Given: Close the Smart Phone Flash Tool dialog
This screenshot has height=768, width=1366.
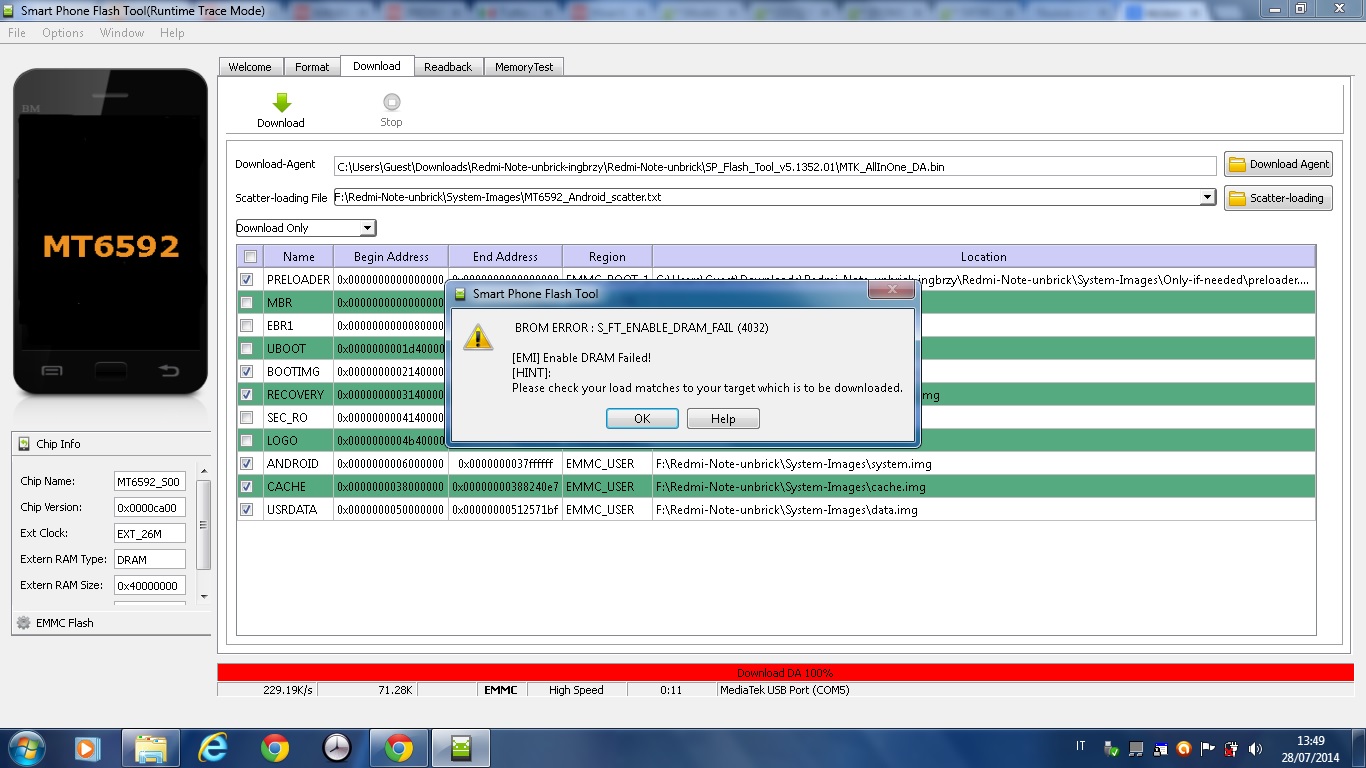Looking at the screenshot, I should (x=890, y=291).
